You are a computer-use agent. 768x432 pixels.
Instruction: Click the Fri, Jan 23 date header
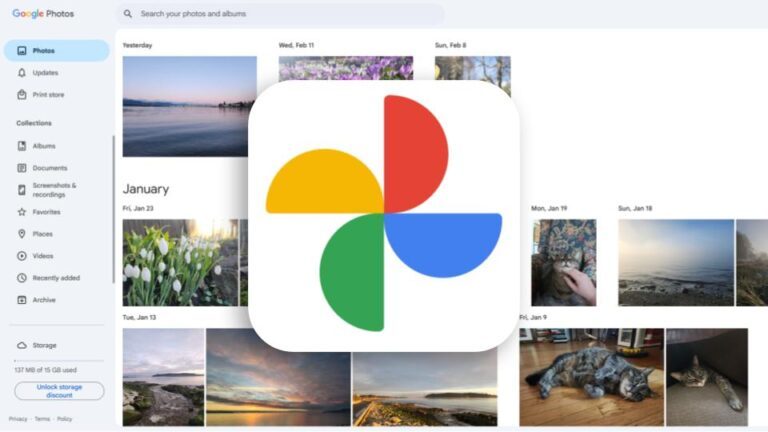point(138,208)
